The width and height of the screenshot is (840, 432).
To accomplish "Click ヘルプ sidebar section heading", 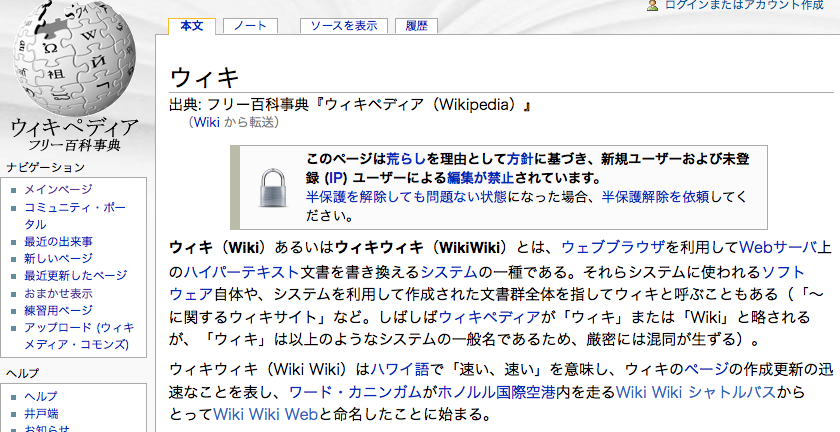I will click(x=22, y=373).
